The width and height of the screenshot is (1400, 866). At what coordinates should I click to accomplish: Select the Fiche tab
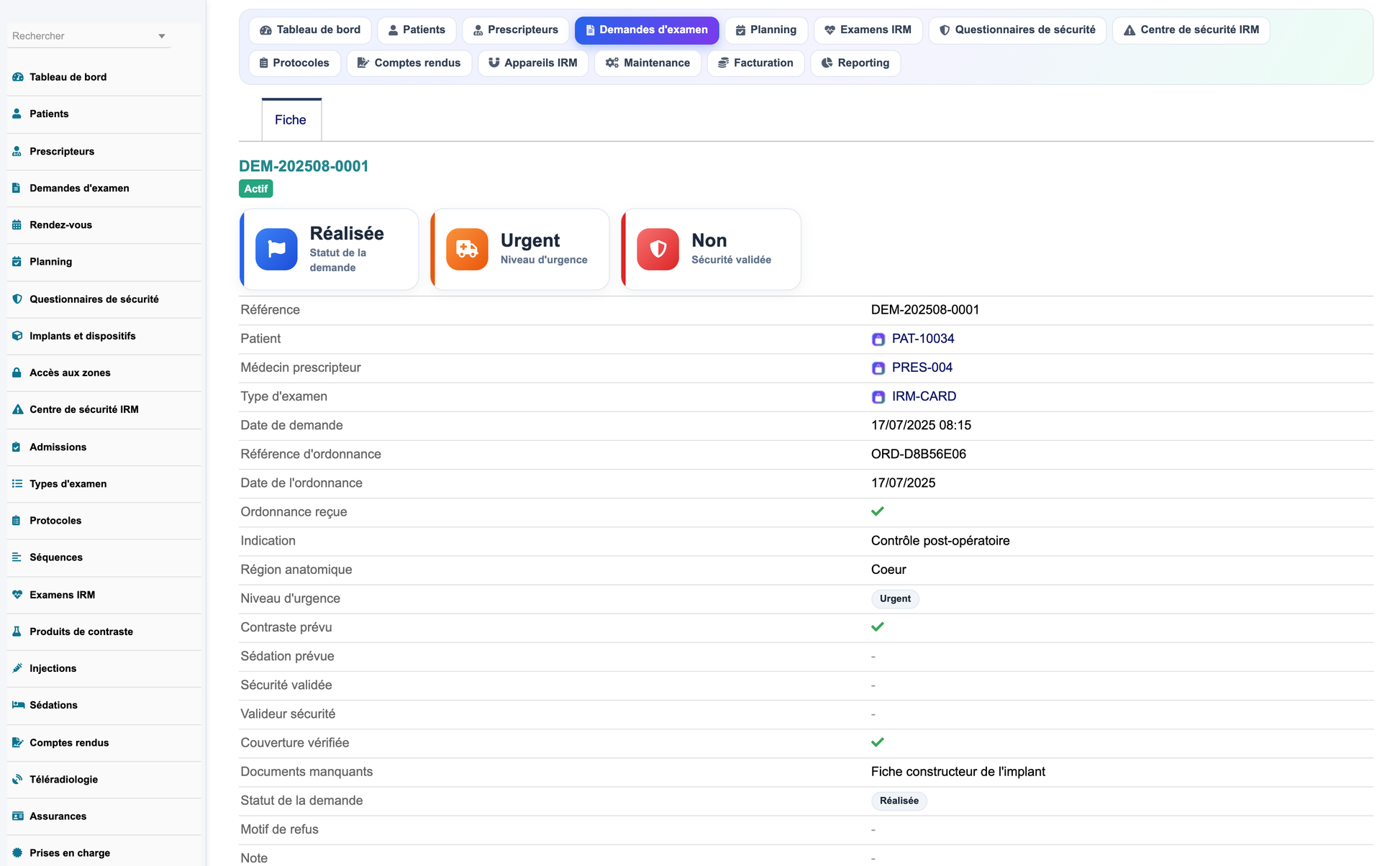(x=291, y=120)
